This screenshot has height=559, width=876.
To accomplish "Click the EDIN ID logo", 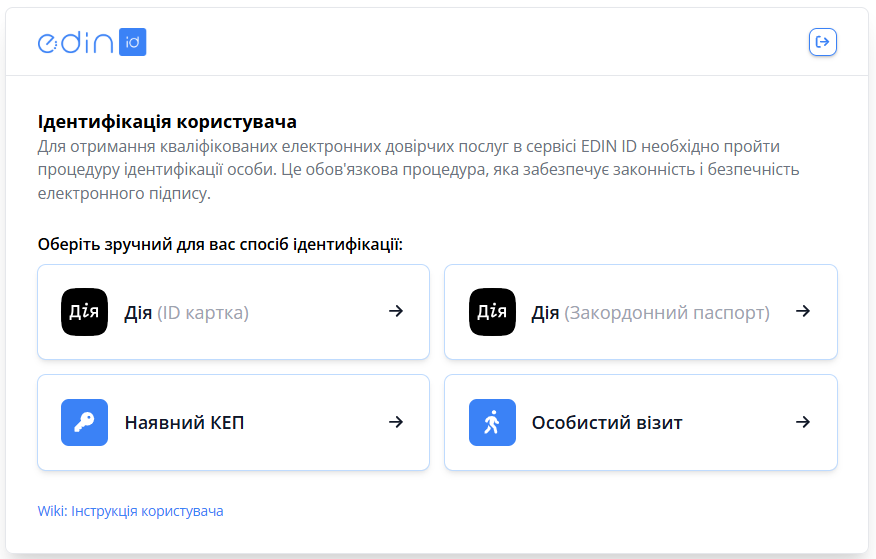I will [92, 42].
